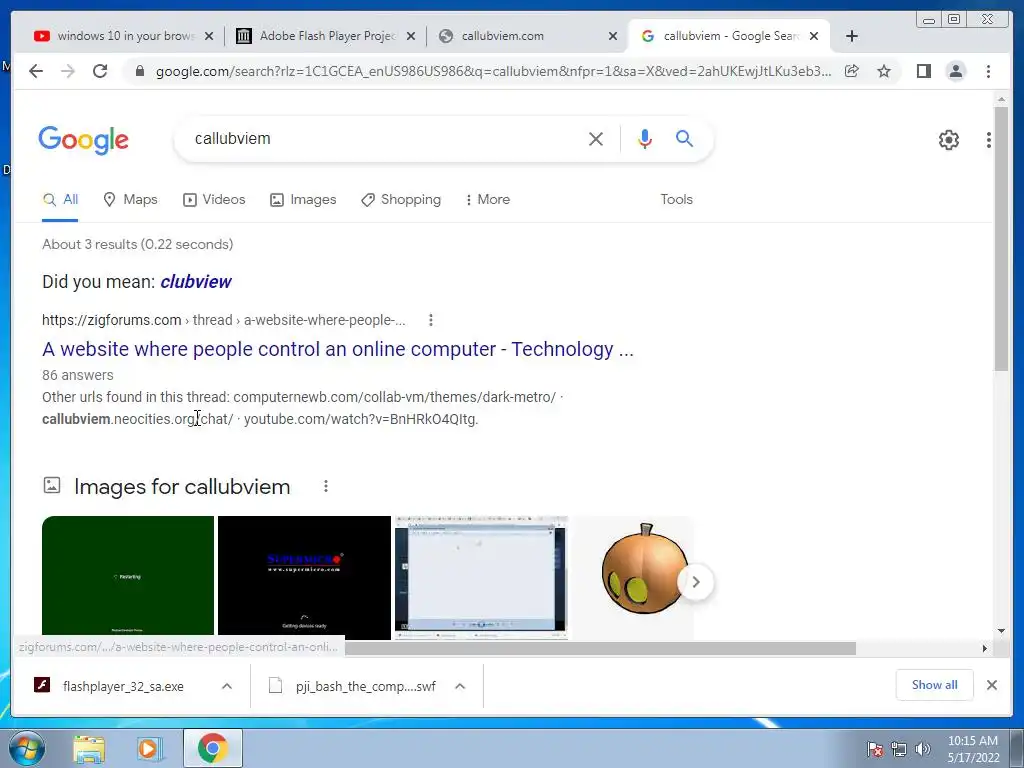Image resolution: width=1024 pixels, height=768 pixels.
Task: Clear the search box text
Action: (596, 138)
